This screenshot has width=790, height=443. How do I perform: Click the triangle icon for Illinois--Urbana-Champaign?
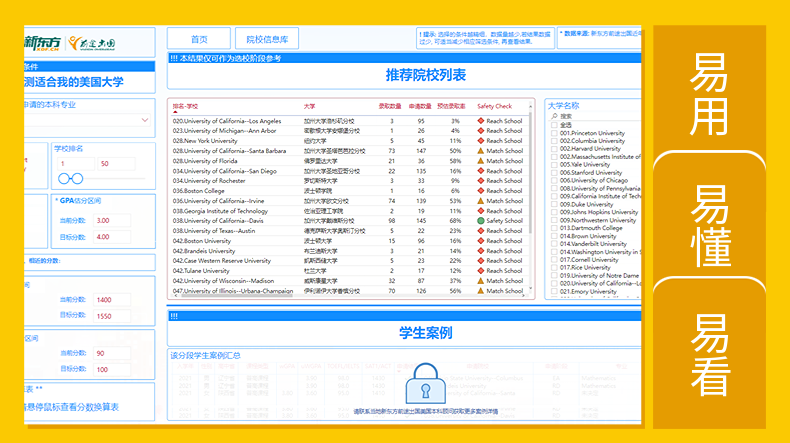(481, 291)
